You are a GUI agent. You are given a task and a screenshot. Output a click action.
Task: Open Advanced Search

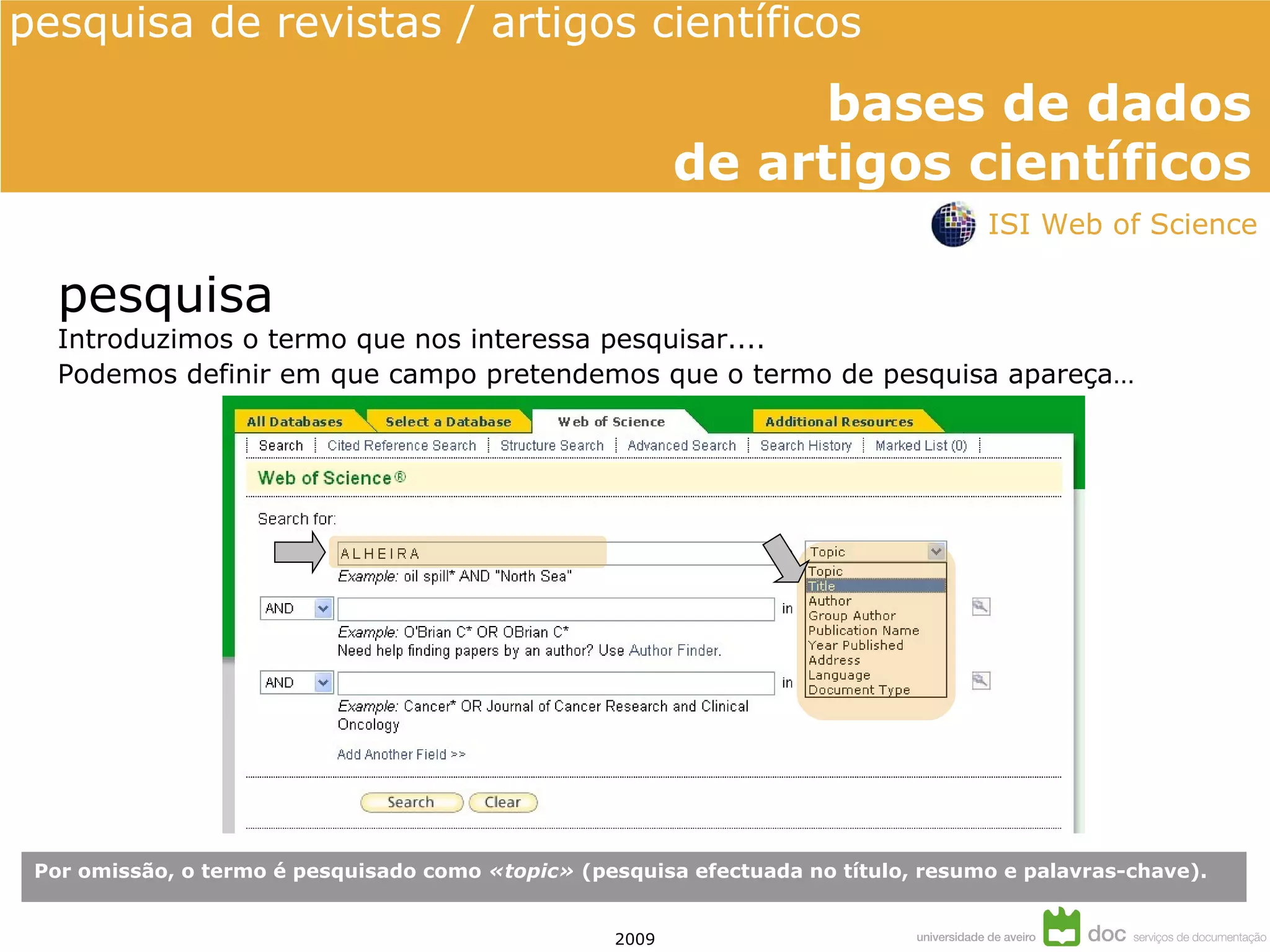682,446
